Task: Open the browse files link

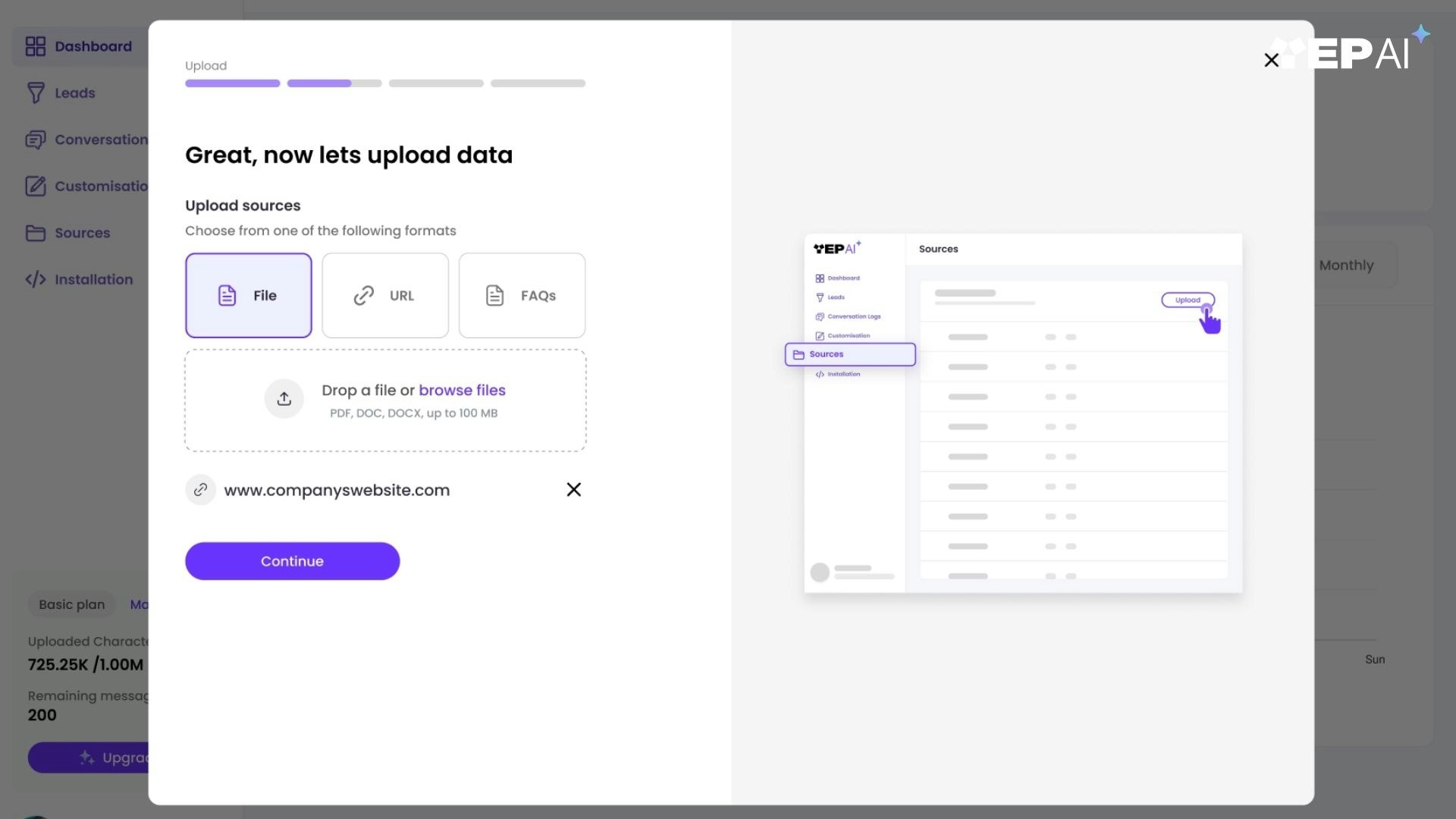Action: [x=462, y=391]
